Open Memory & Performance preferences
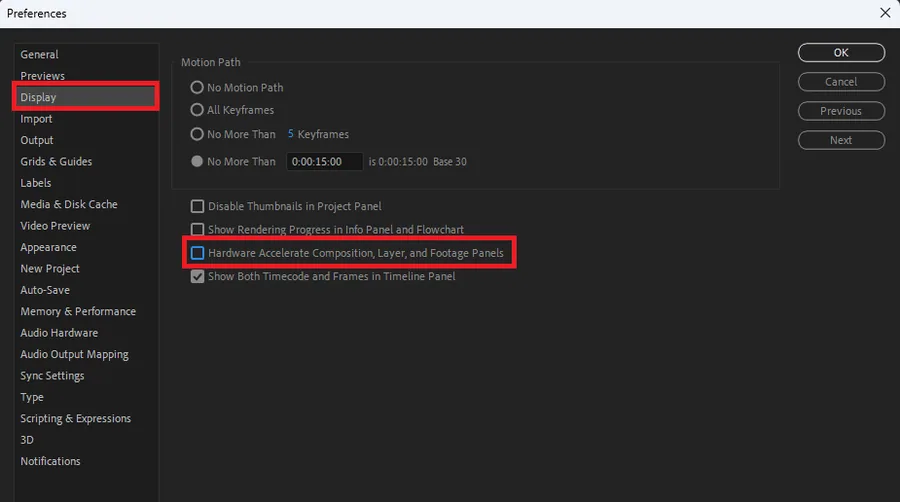Viewport: 900px width, 502px height. (x=78, y=312)
